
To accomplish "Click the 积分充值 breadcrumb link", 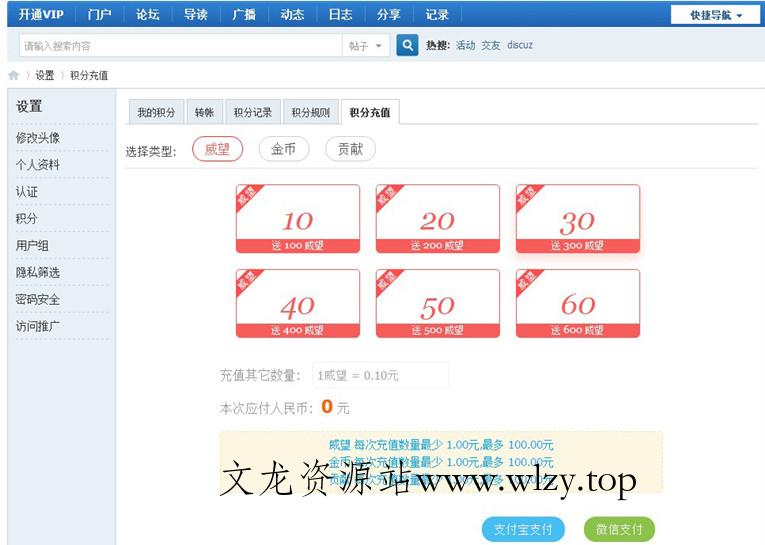I will [x=89, y=75].
